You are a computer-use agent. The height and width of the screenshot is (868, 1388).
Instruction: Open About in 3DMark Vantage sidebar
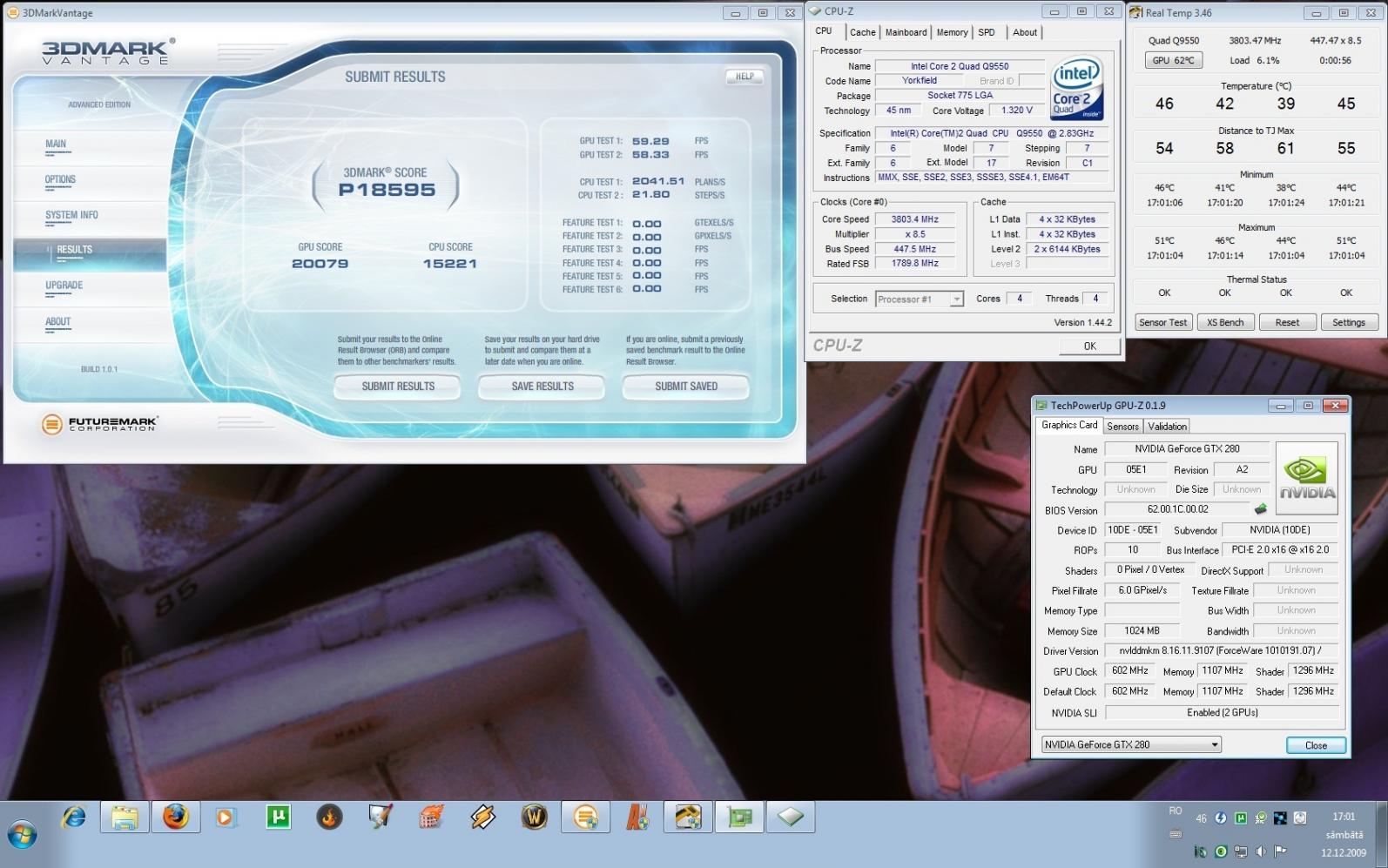57,322
